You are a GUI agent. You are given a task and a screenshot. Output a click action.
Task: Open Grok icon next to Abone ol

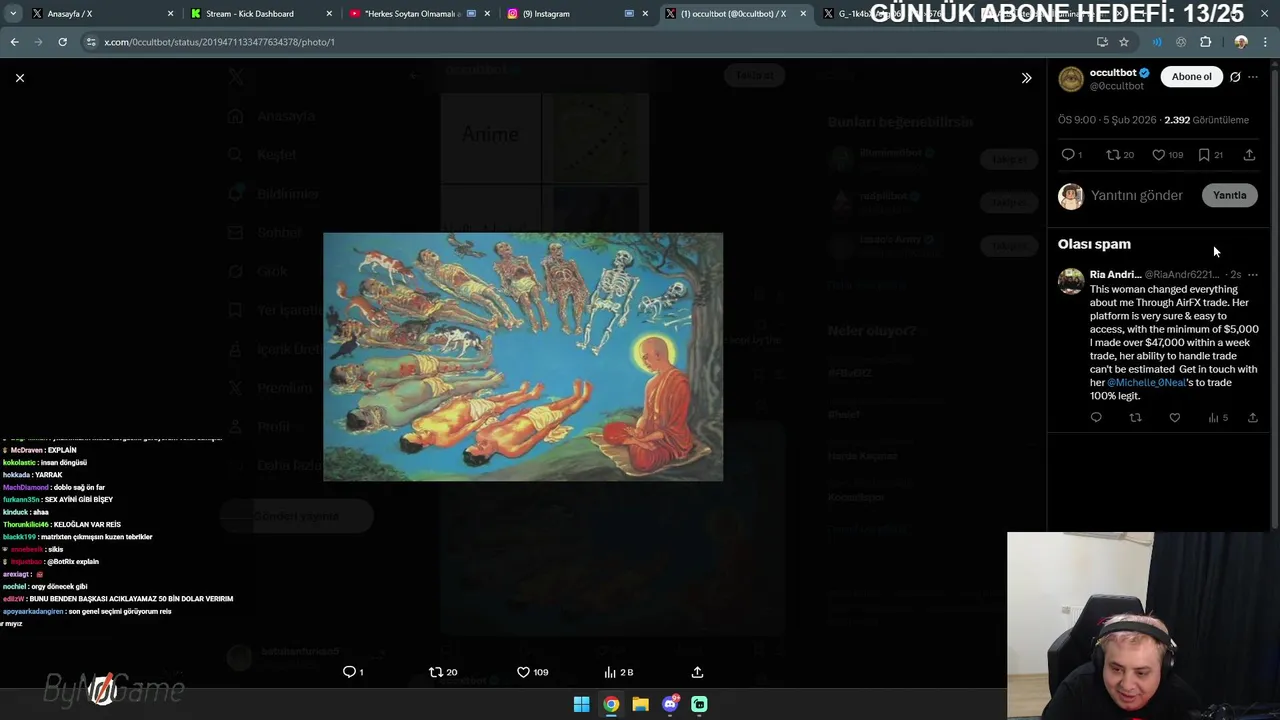1235,77
